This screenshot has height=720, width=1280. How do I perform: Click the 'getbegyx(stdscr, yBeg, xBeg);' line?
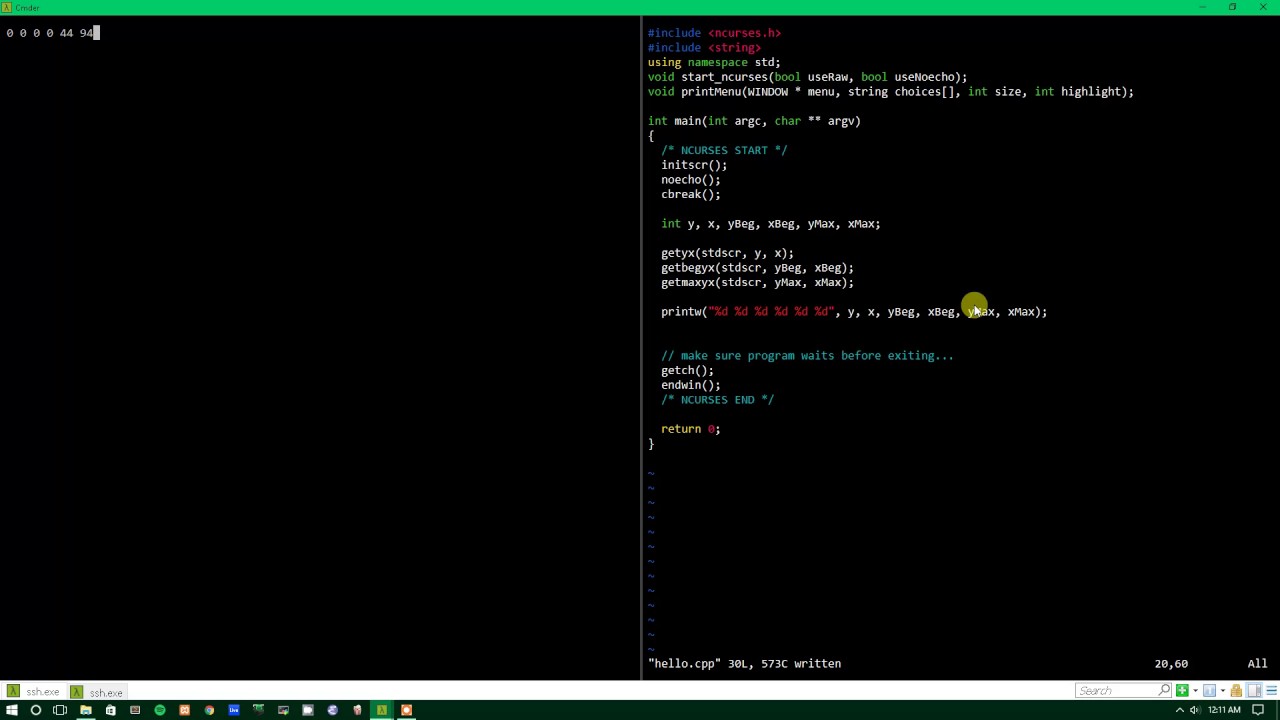pyautogui.click(x=757, y=268)
